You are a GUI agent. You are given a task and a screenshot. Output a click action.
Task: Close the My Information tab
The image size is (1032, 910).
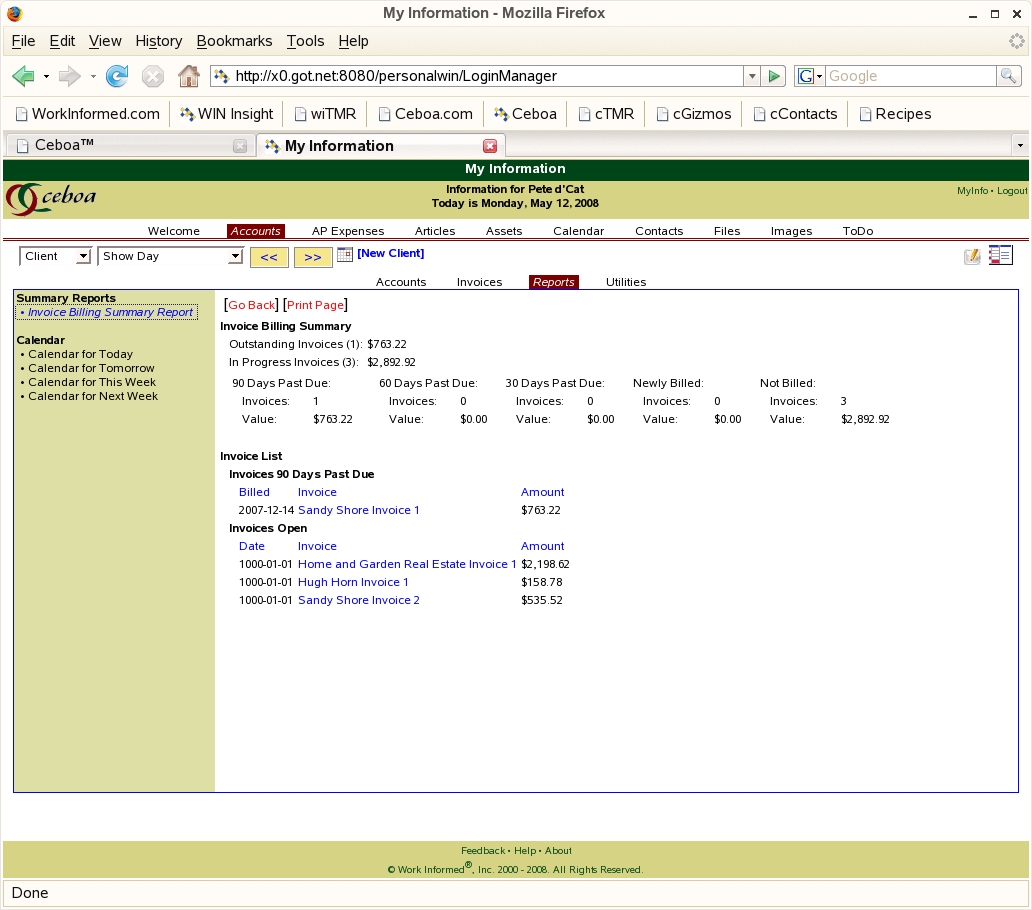[x=490, y=146]
